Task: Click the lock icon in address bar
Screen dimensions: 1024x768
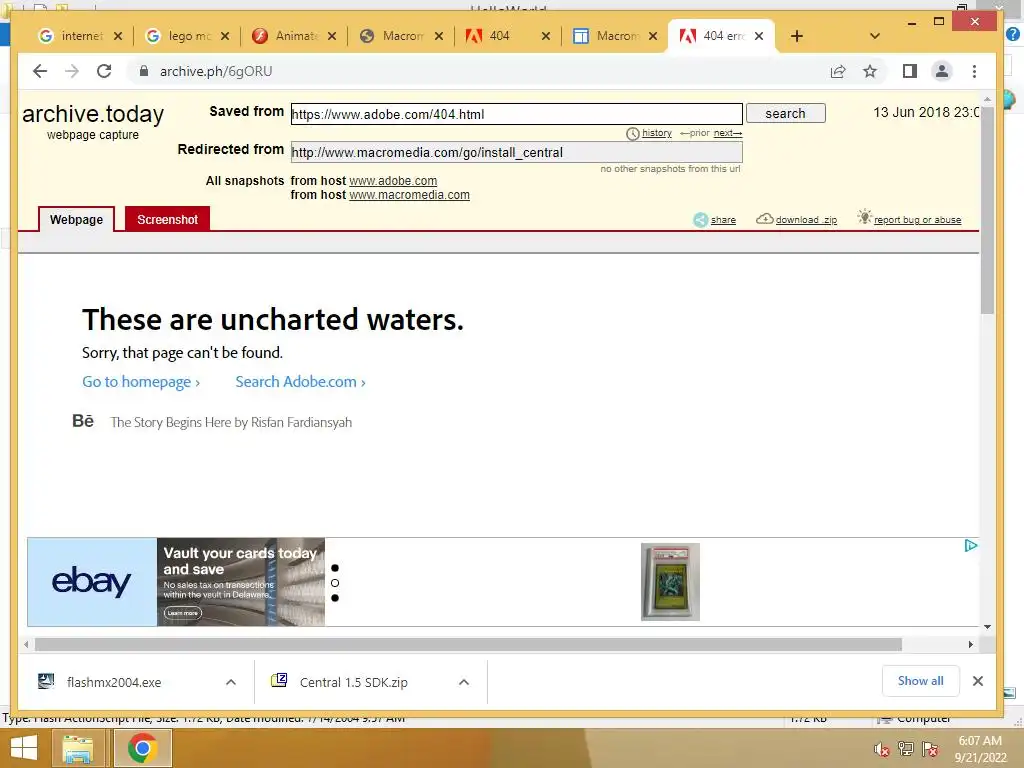Action: tap(144, 71)
